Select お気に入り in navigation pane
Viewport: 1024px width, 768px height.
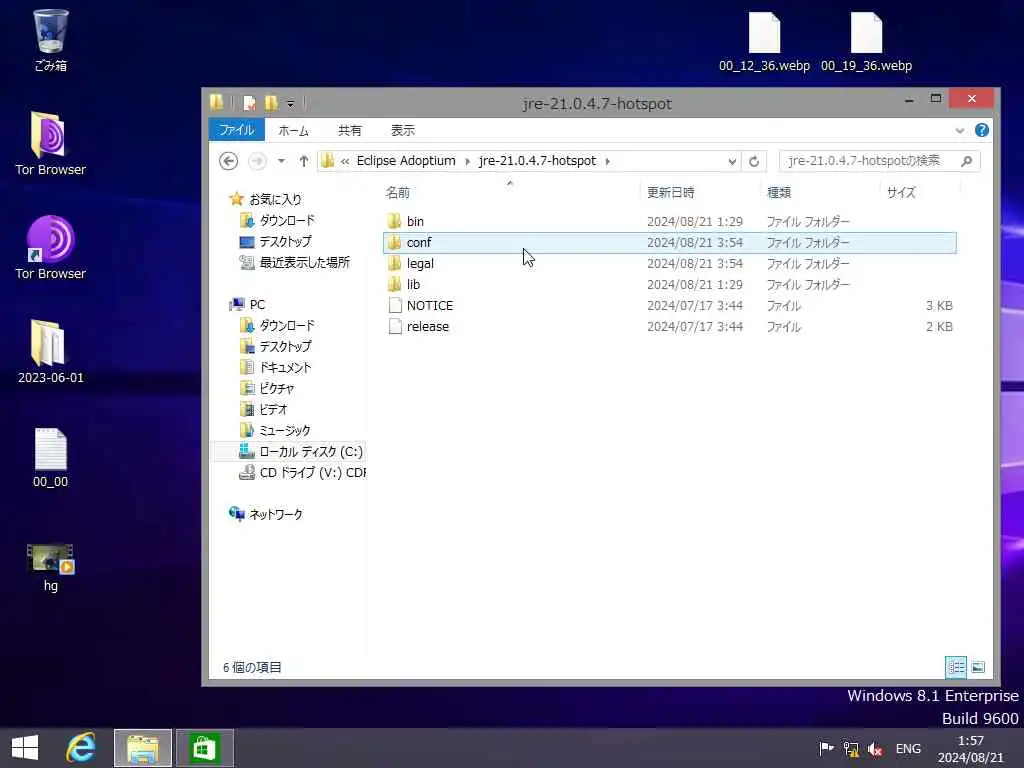coord(265,199)
